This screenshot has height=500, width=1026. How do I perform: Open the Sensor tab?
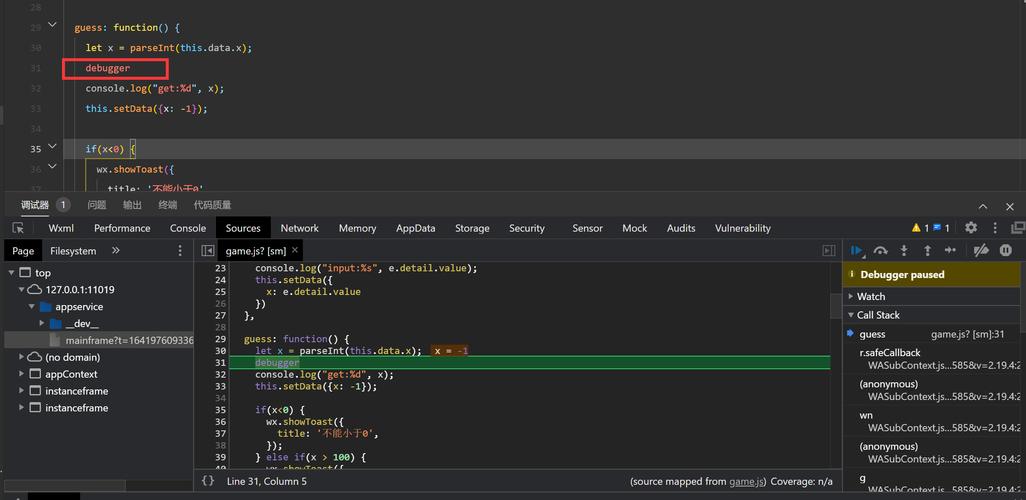(588, 228)
